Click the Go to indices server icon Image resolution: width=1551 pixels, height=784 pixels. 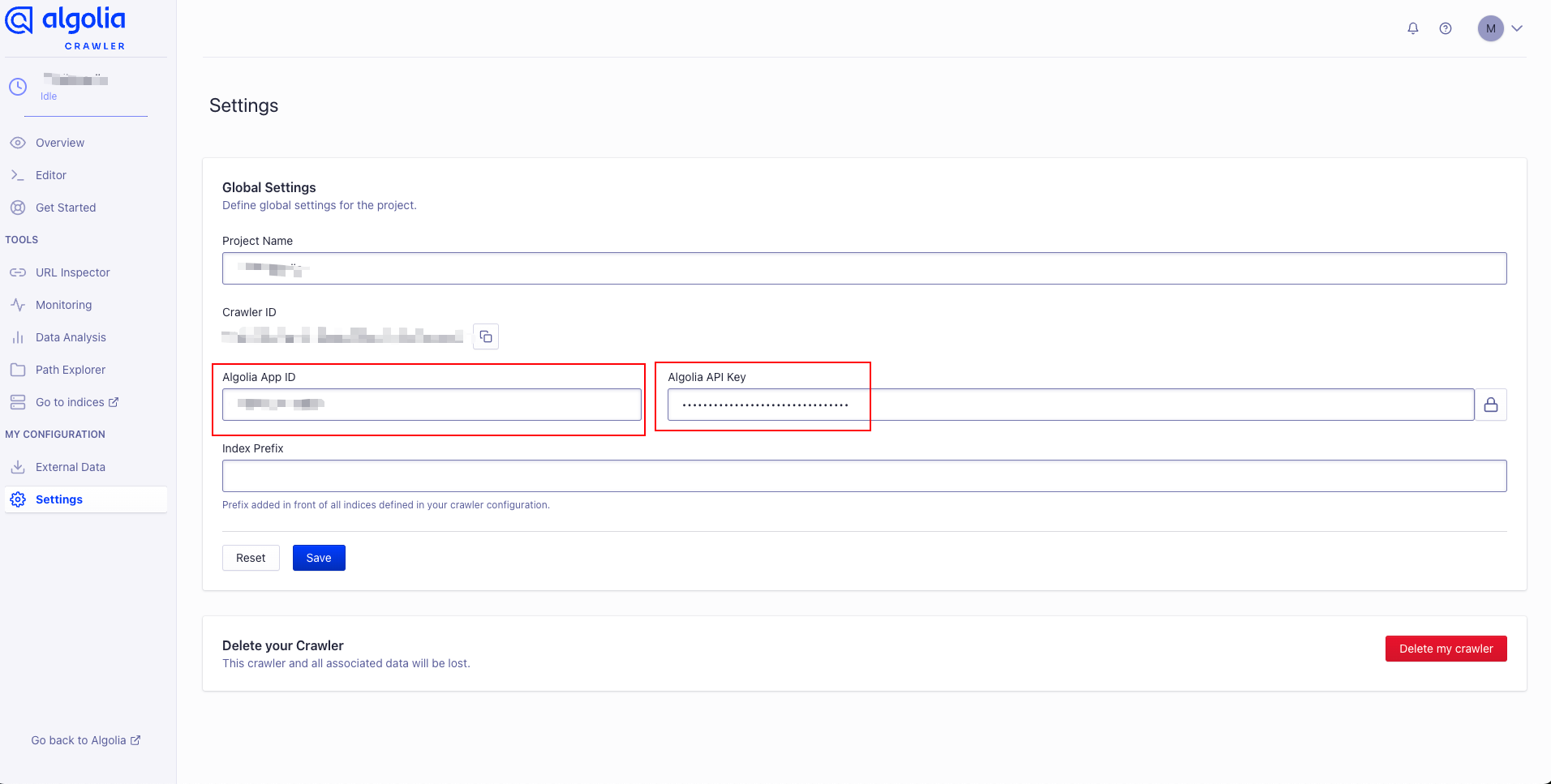18,402
